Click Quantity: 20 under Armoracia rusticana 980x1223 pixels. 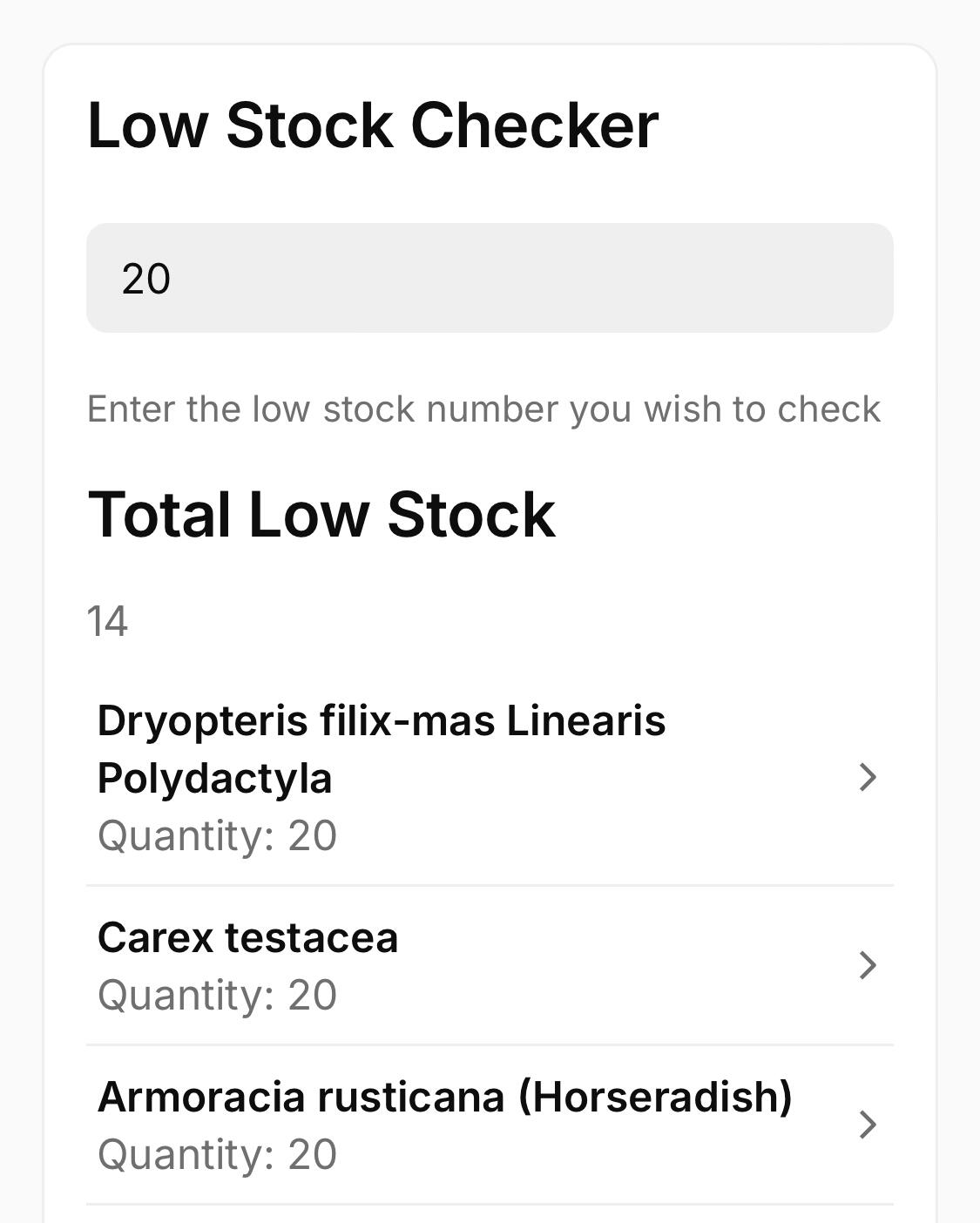tap(217, 1155)
